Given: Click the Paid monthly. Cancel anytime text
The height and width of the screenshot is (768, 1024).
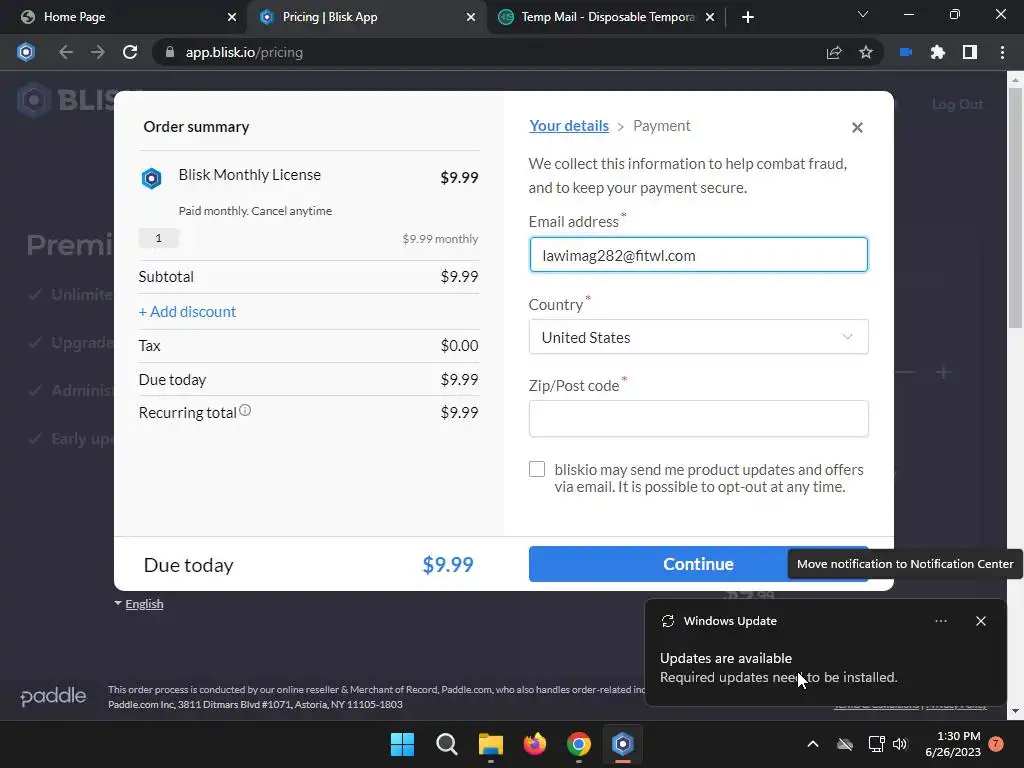Looking at the screenshot, I should [255, 211].
